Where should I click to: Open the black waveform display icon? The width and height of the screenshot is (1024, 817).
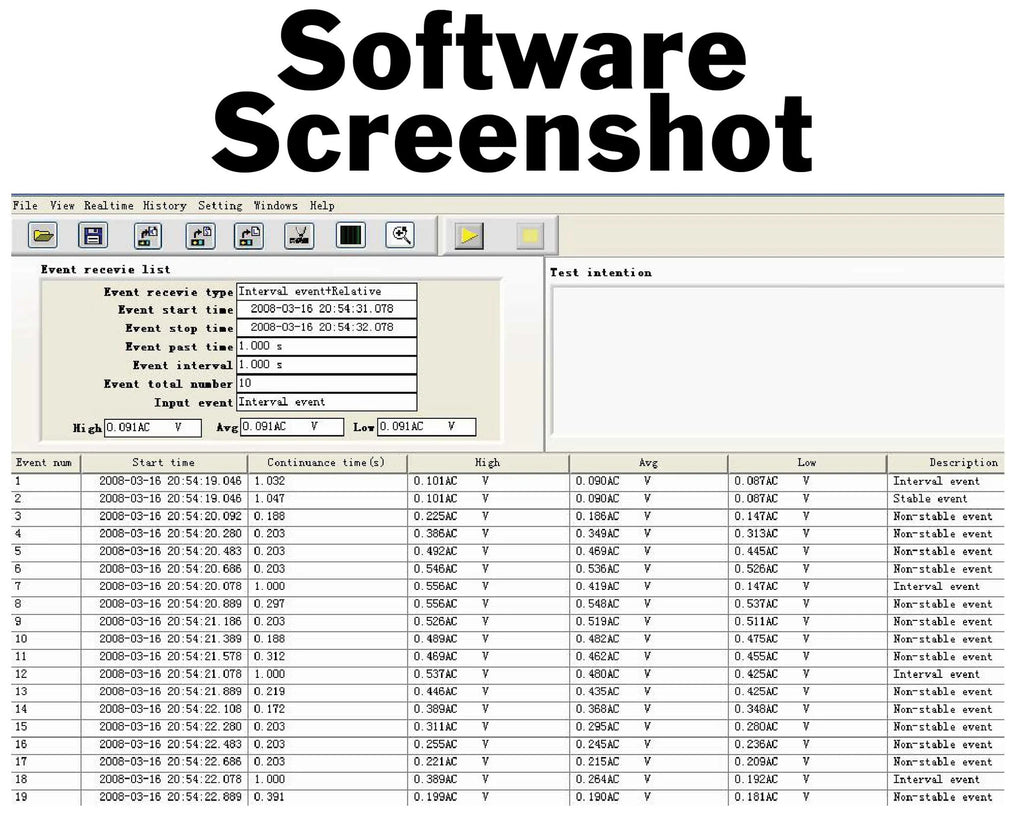tap(350, 236)
